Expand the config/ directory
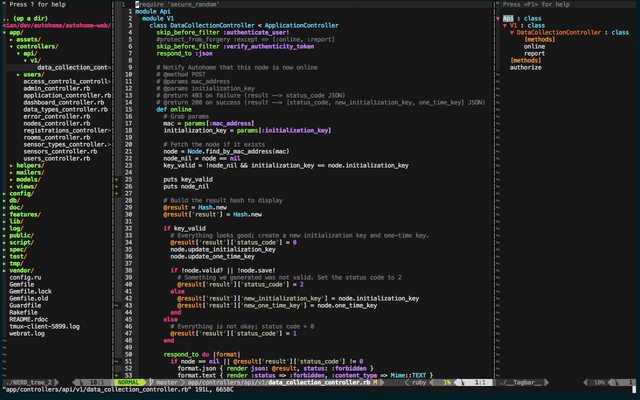640x400 pixels. (4, 193)
